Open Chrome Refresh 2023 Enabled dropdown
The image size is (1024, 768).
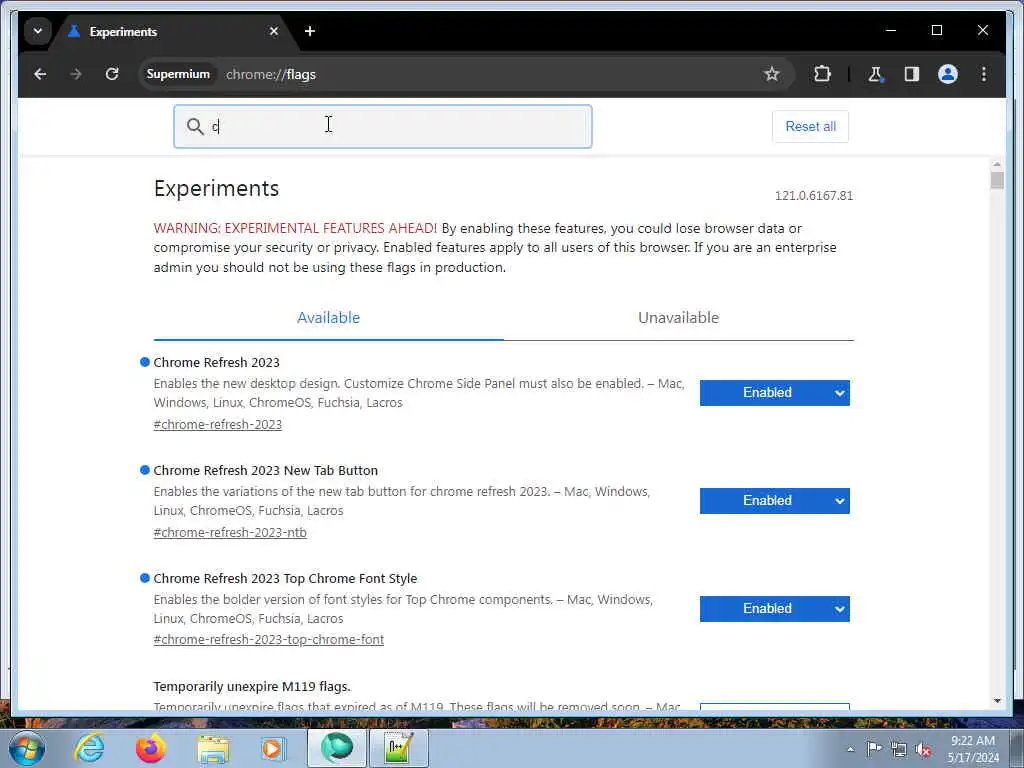[775, 392]
